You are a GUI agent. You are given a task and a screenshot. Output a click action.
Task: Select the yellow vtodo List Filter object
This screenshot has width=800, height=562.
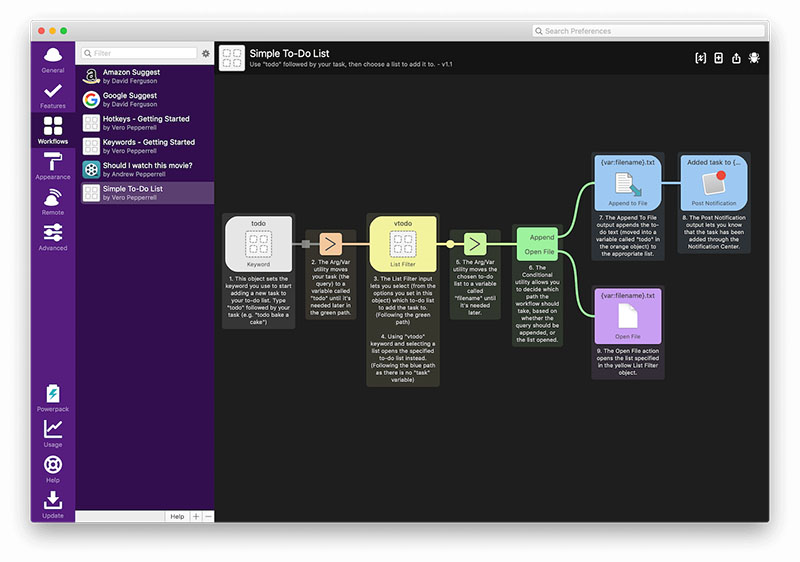pos(403,244)
